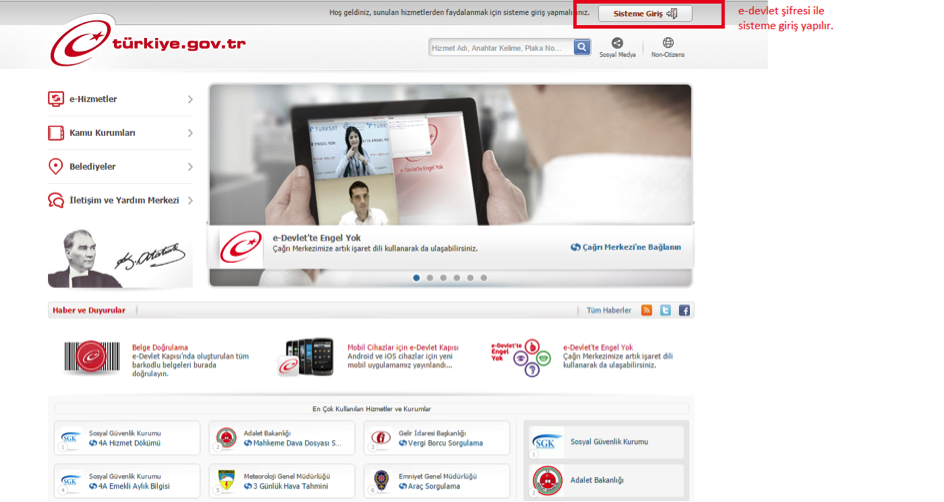Select the first slider pagination dot
This screenshot has width=944, height=502.
pyautogui.click(x=416, y=278)
